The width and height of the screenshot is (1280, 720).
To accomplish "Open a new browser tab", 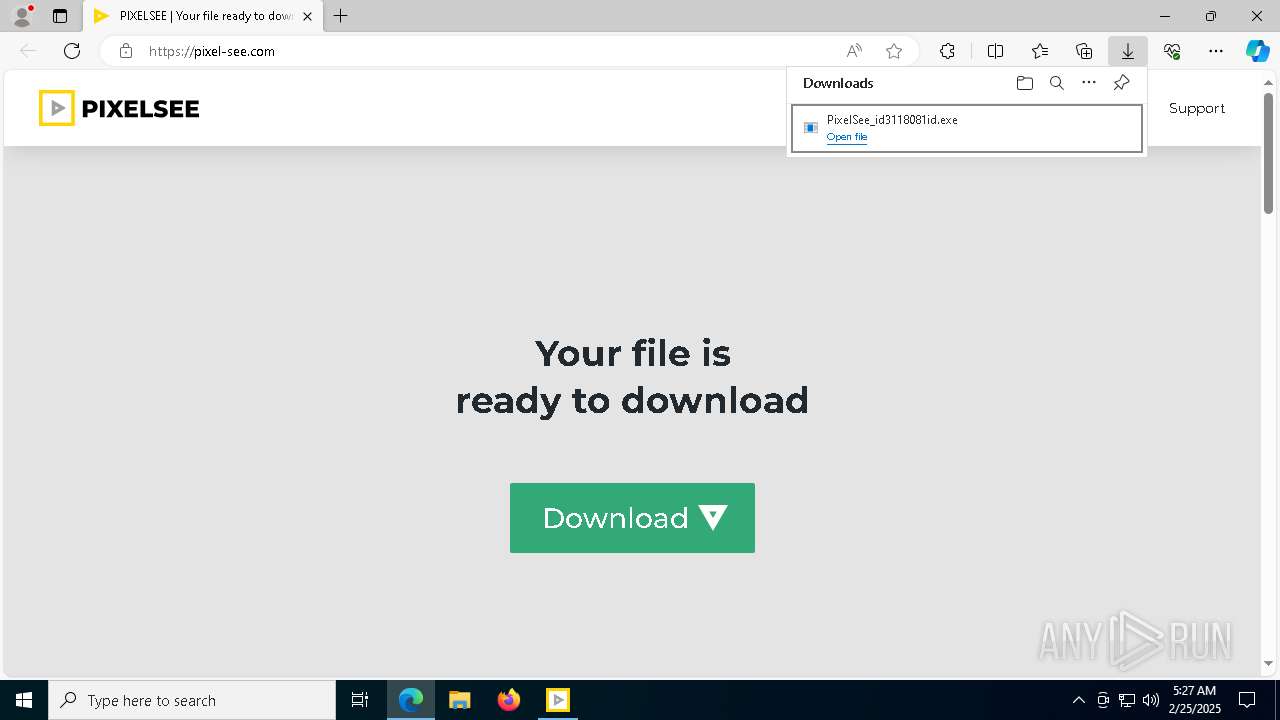I will 341,16.
